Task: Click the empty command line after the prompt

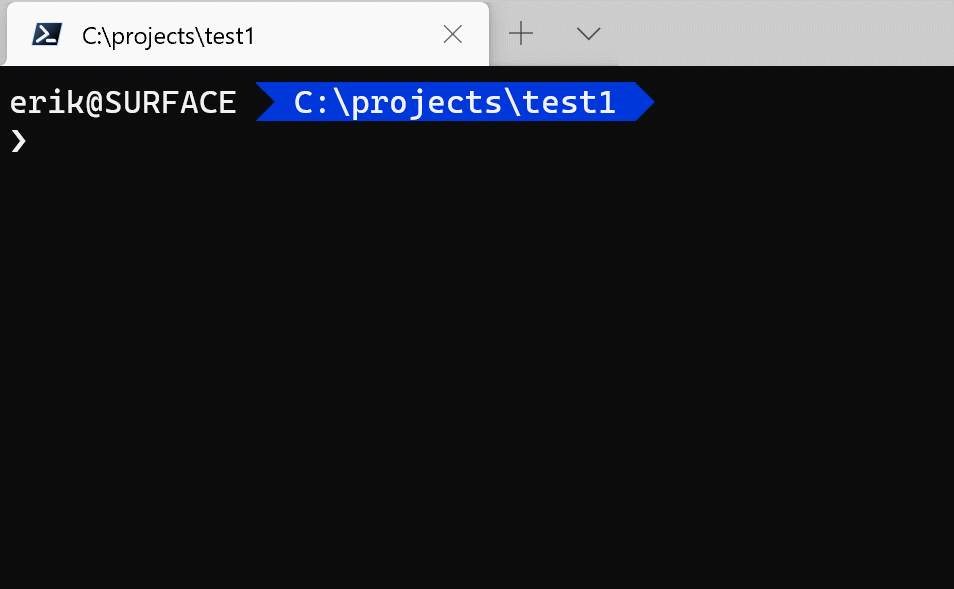Action: click(300, 141)
